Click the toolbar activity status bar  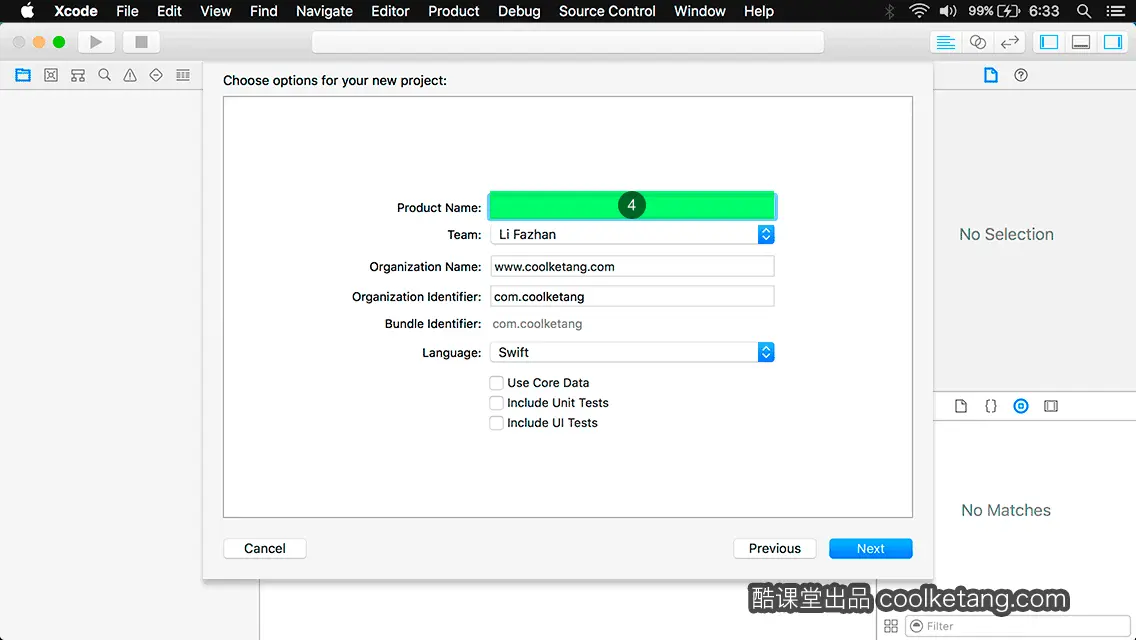click(x=568, y=42)
